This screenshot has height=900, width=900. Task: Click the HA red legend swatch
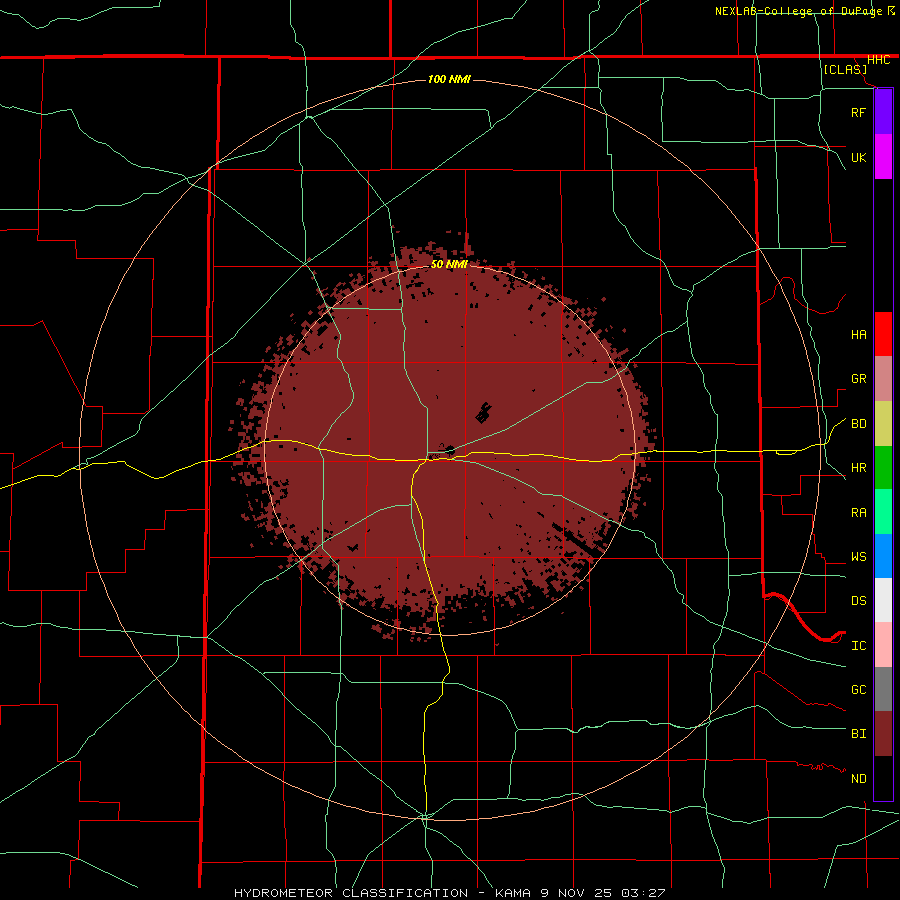[x=883, y=334]
